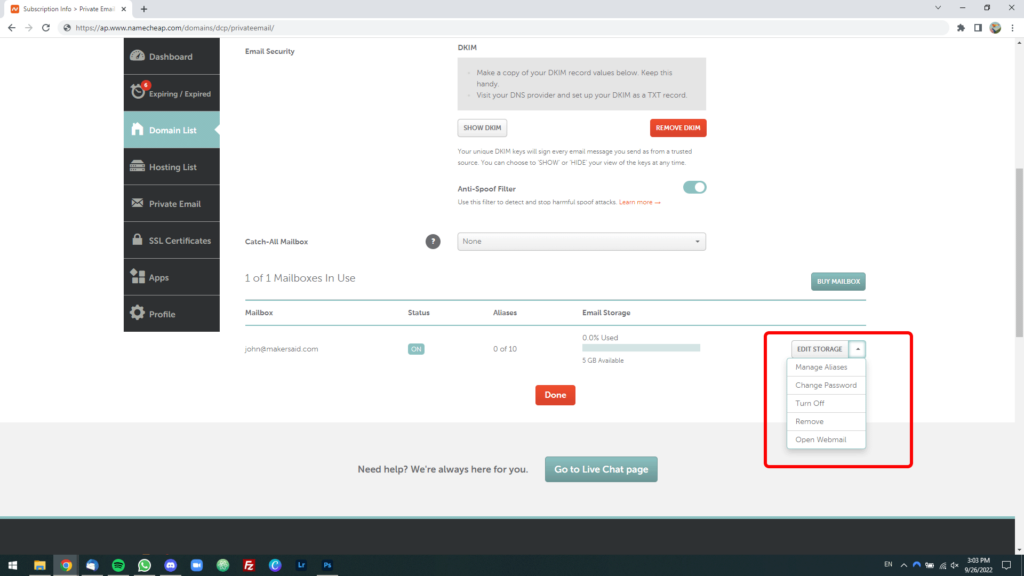Open the Anti-Spoof Learn more link
This screenshot has width=1024, height=576.
[x=639, y=202]
